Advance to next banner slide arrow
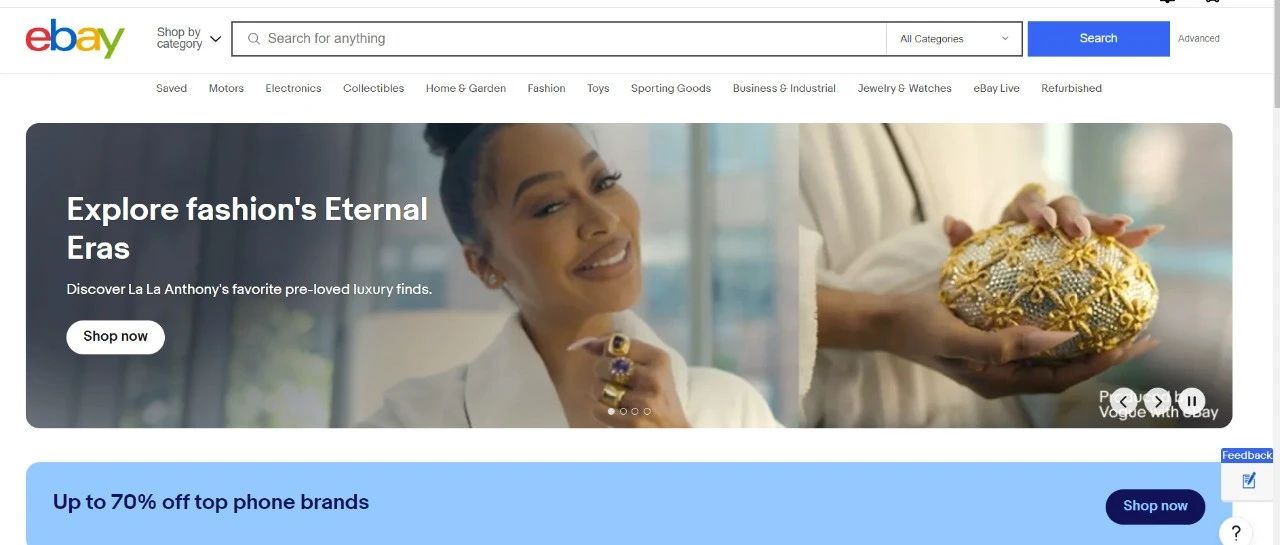Screen dimensions: 1280x545 pyautogui.click(x=1158, y=401)
